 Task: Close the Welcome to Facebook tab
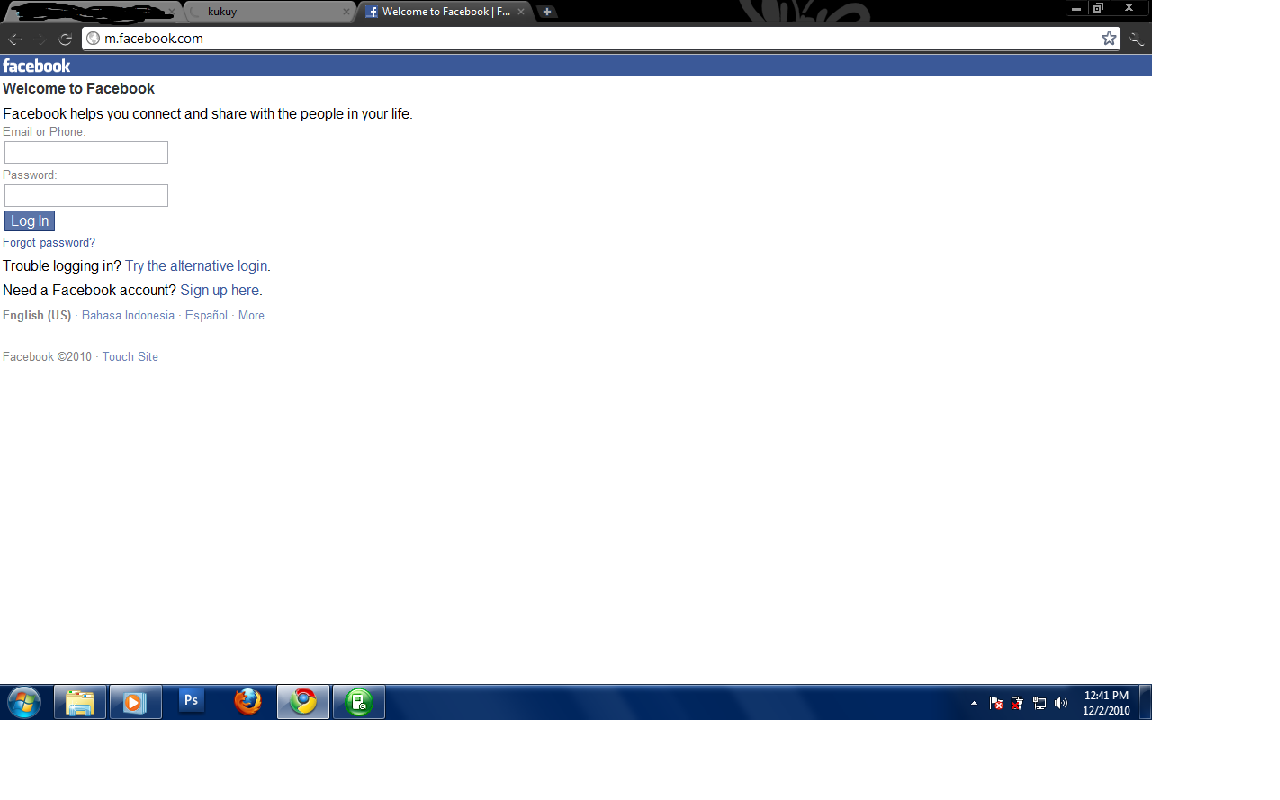[x=521, y=12]
